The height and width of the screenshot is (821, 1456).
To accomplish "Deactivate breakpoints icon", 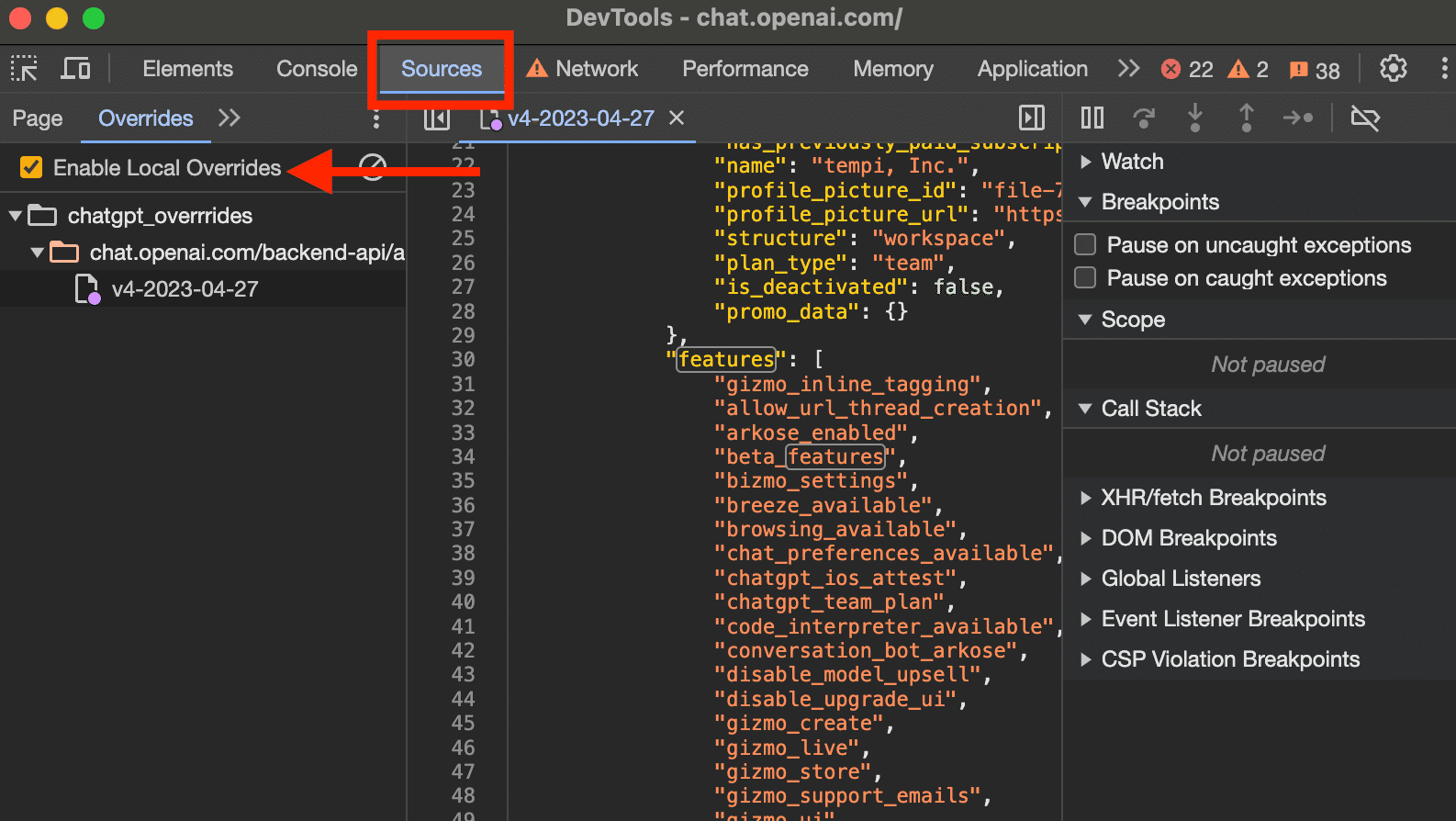I will point(1365,118).
